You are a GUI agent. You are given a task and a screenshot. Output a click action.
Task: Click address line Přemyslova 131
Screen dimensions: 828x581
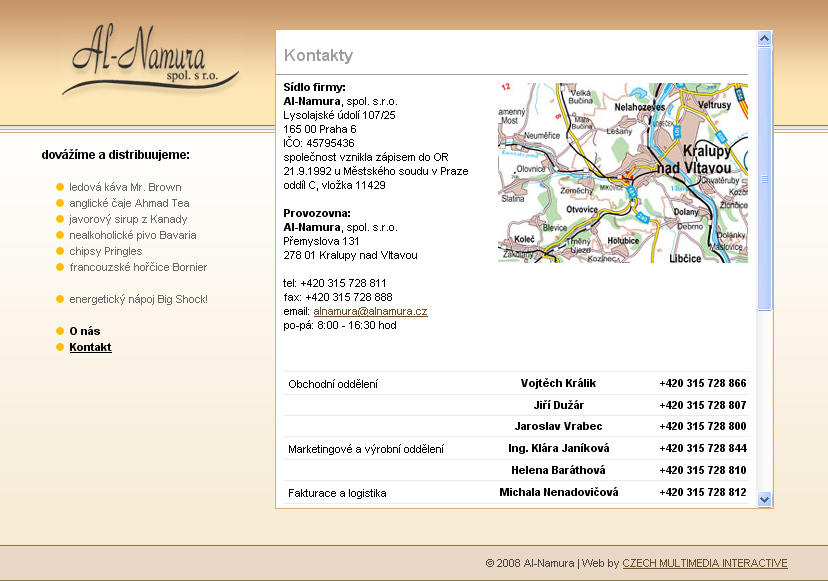[321, 241]
